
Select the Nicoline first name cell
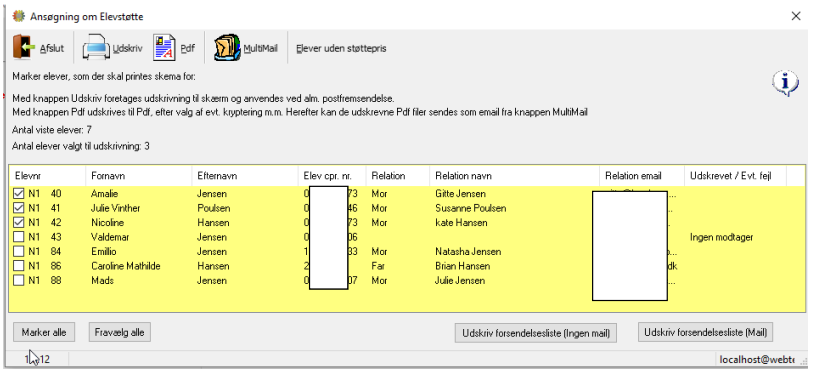click(106, 223)
